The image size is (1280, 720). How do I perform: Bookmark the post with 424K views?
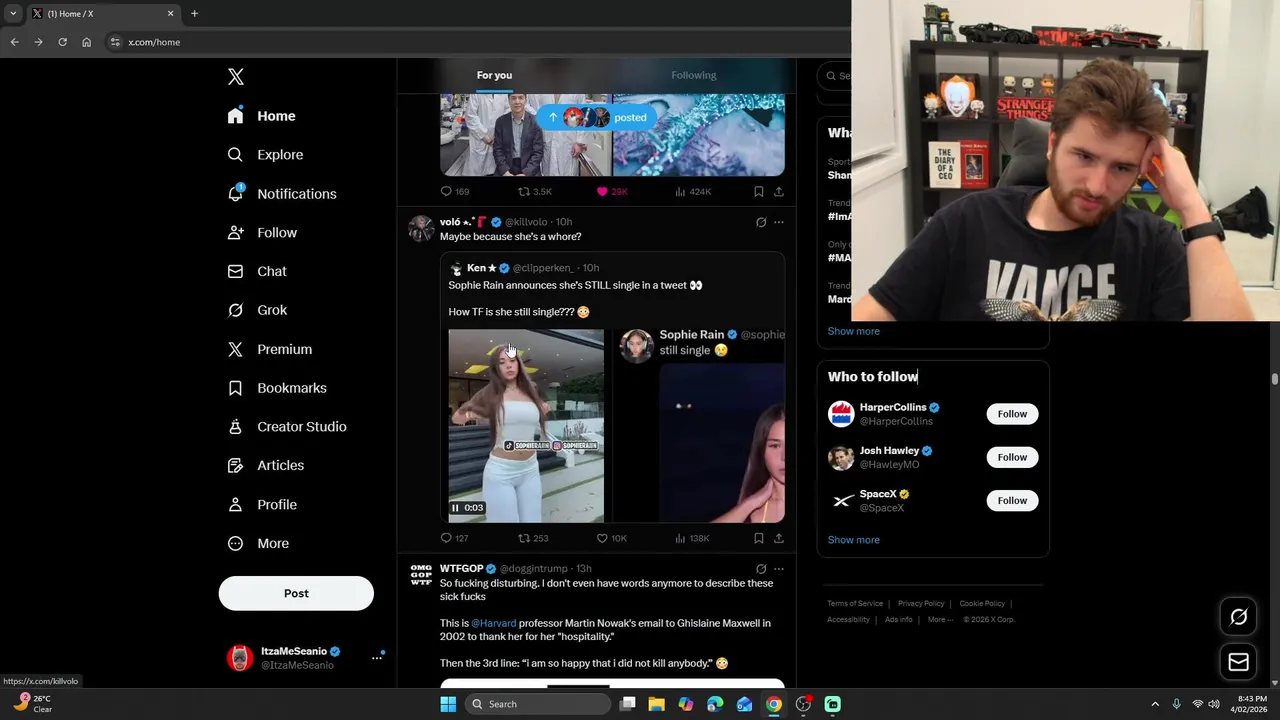coord(759,191)
